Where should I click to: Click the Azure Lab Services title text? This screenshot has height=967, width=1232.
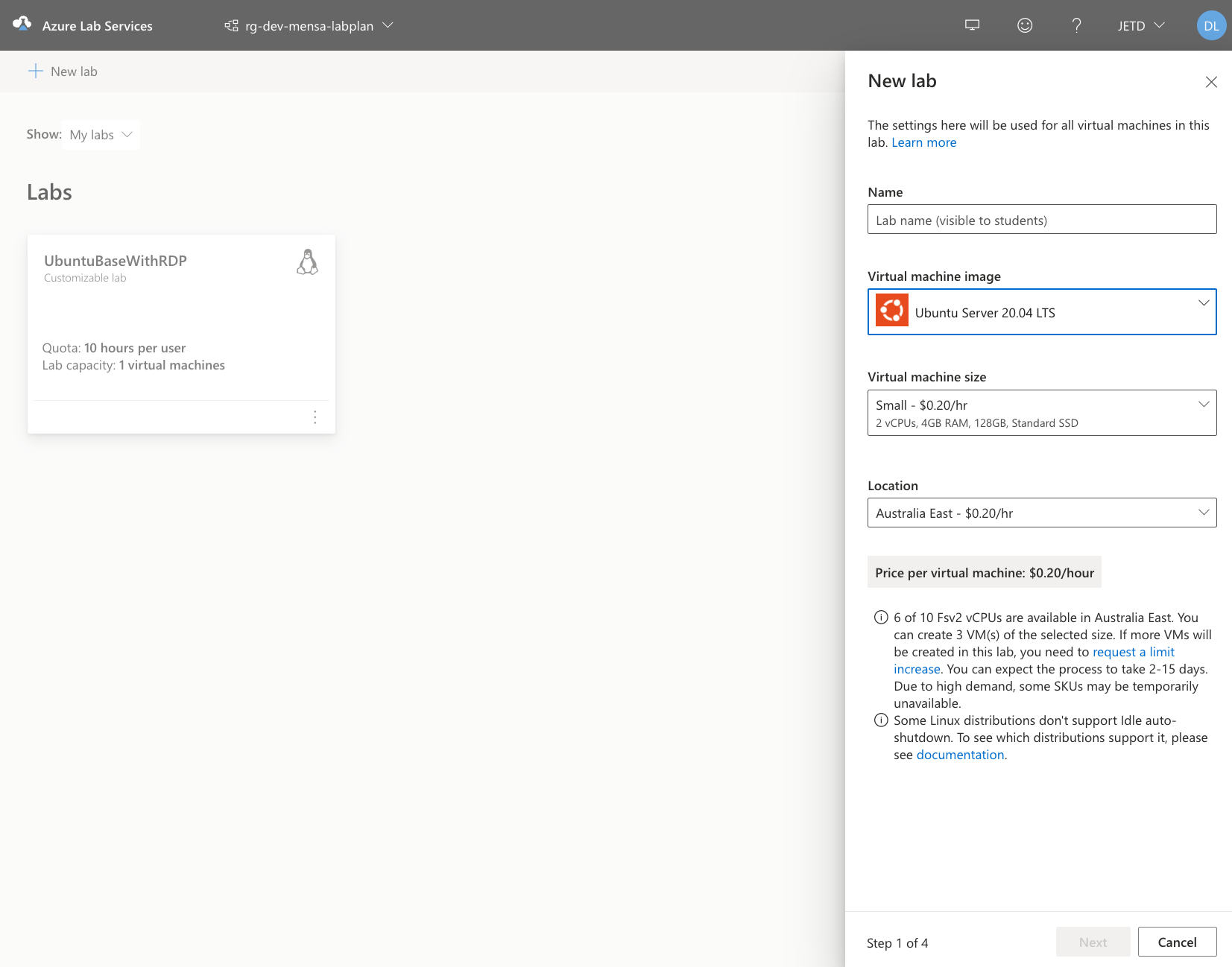pos(98,26)
